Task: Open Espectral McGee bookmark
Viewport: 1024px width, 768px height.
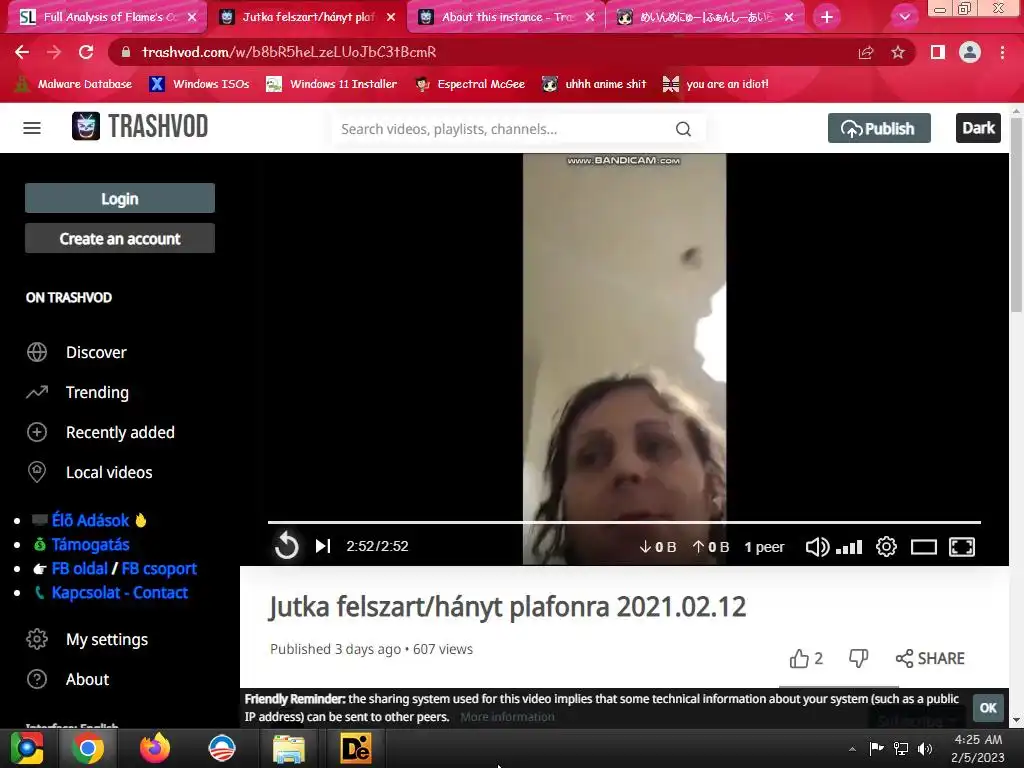Action: point(470,84)
